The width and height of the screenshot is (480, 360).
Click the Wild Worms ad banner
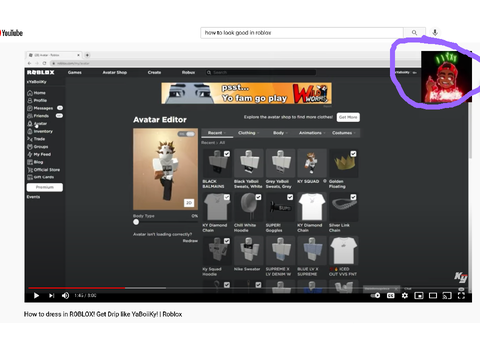coord(247,93)
